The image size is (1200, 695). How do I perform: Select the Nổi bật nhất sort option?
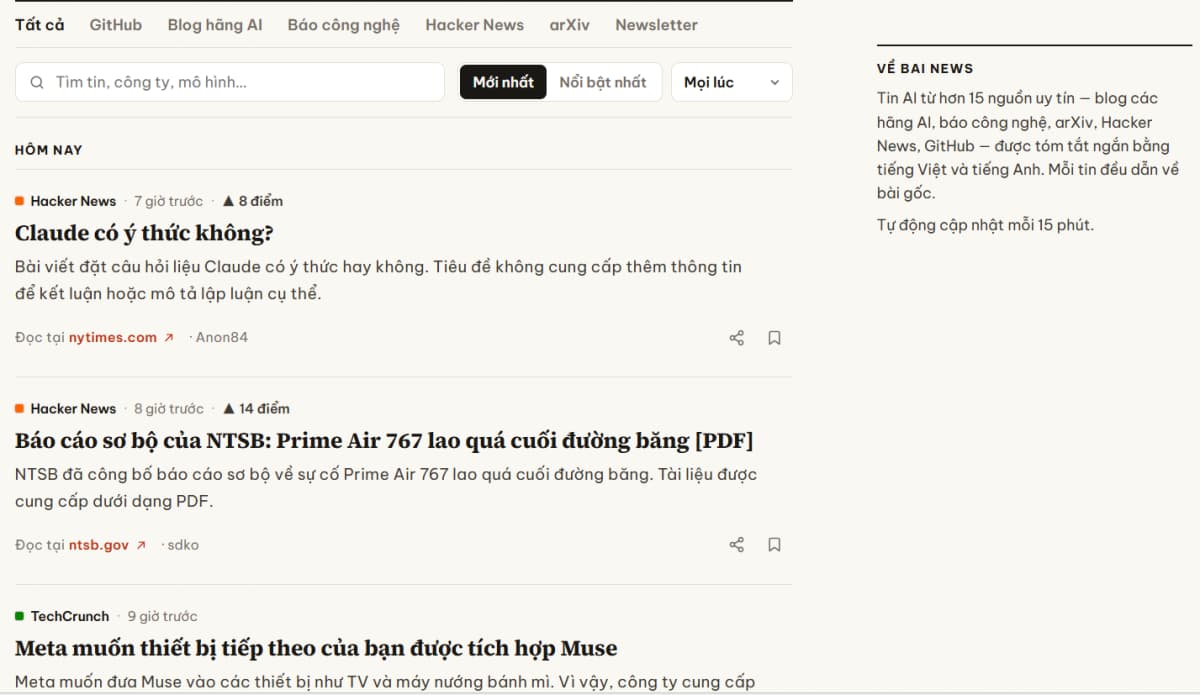[603, 82]
